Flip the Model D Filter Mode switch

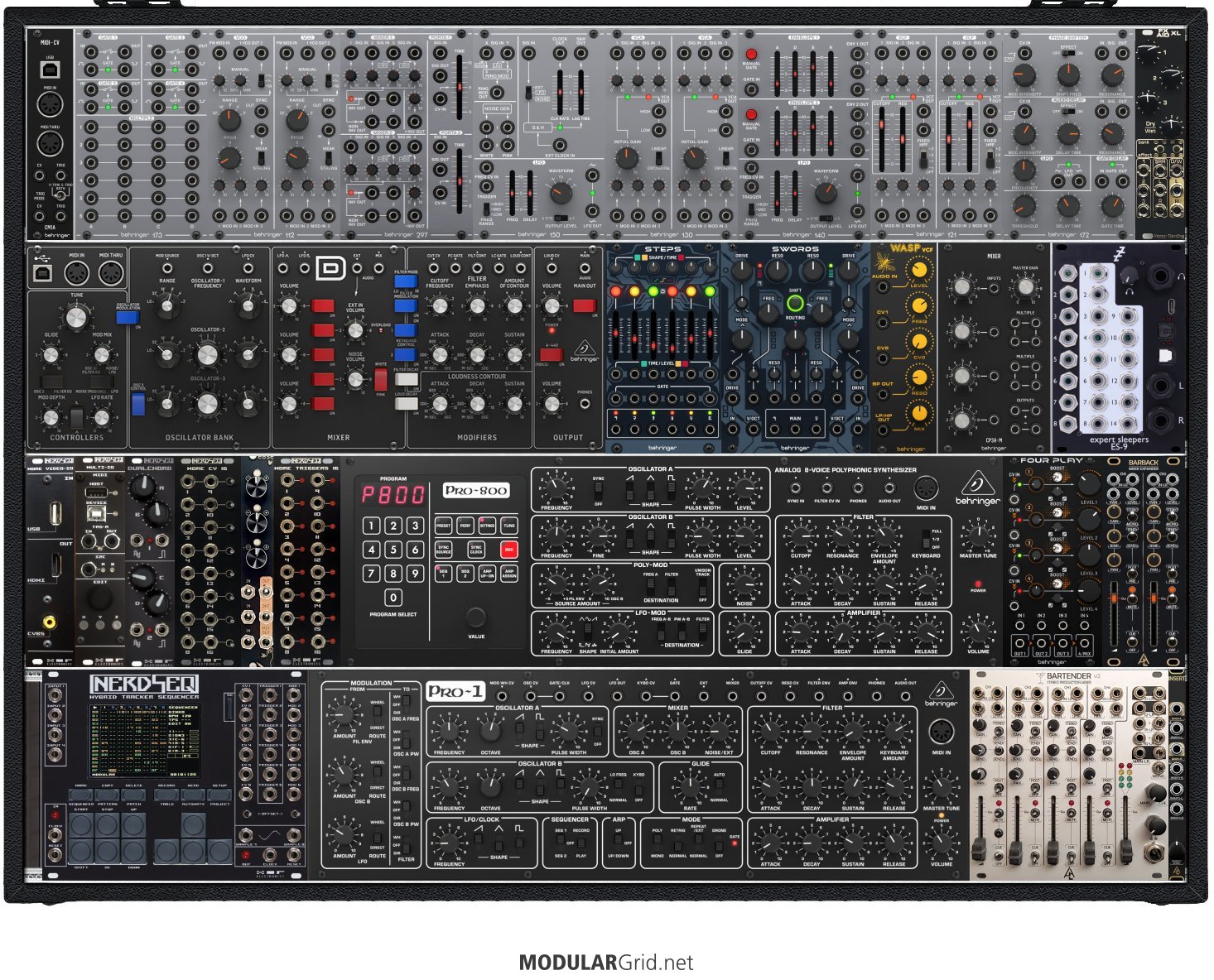pyautogui.click(x=405, y=283)
